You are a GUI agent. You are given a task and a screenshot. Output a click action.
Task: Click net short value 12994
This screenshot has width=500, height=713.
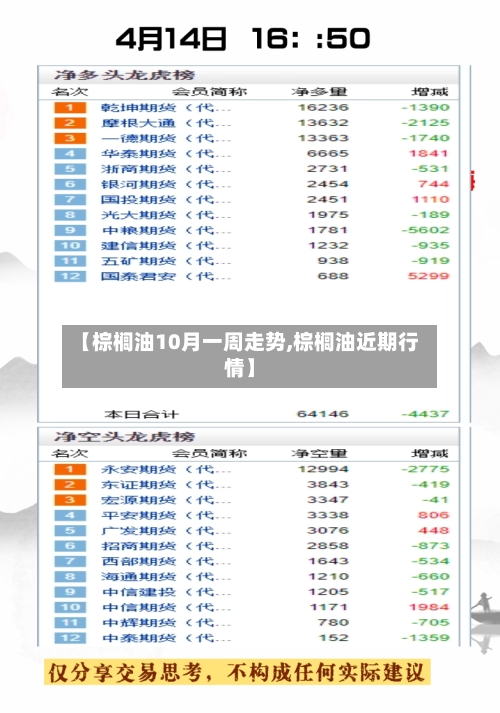(x=323, y=469)
